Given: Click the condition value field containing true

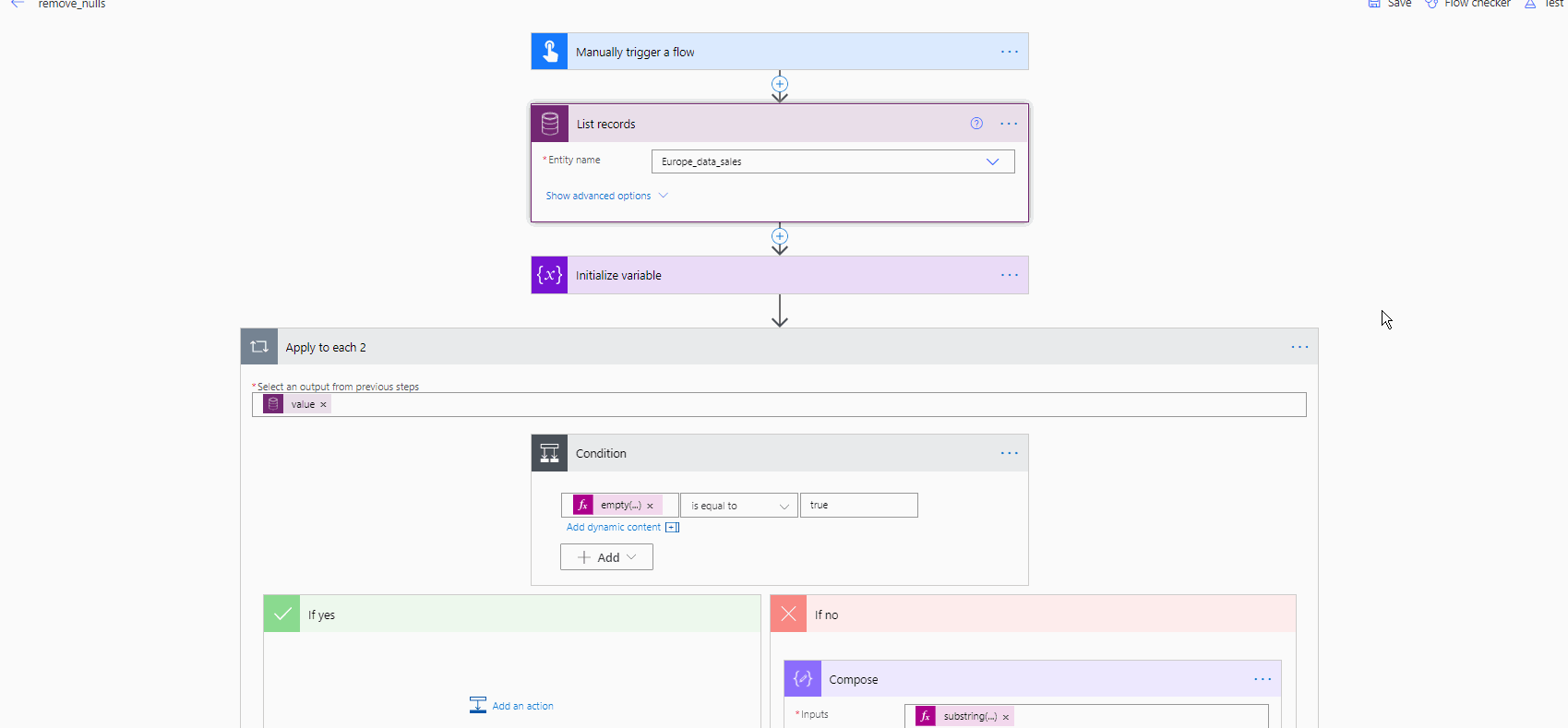Looking at the screenshot, I should pyautogui.click(x=859, y=506).
